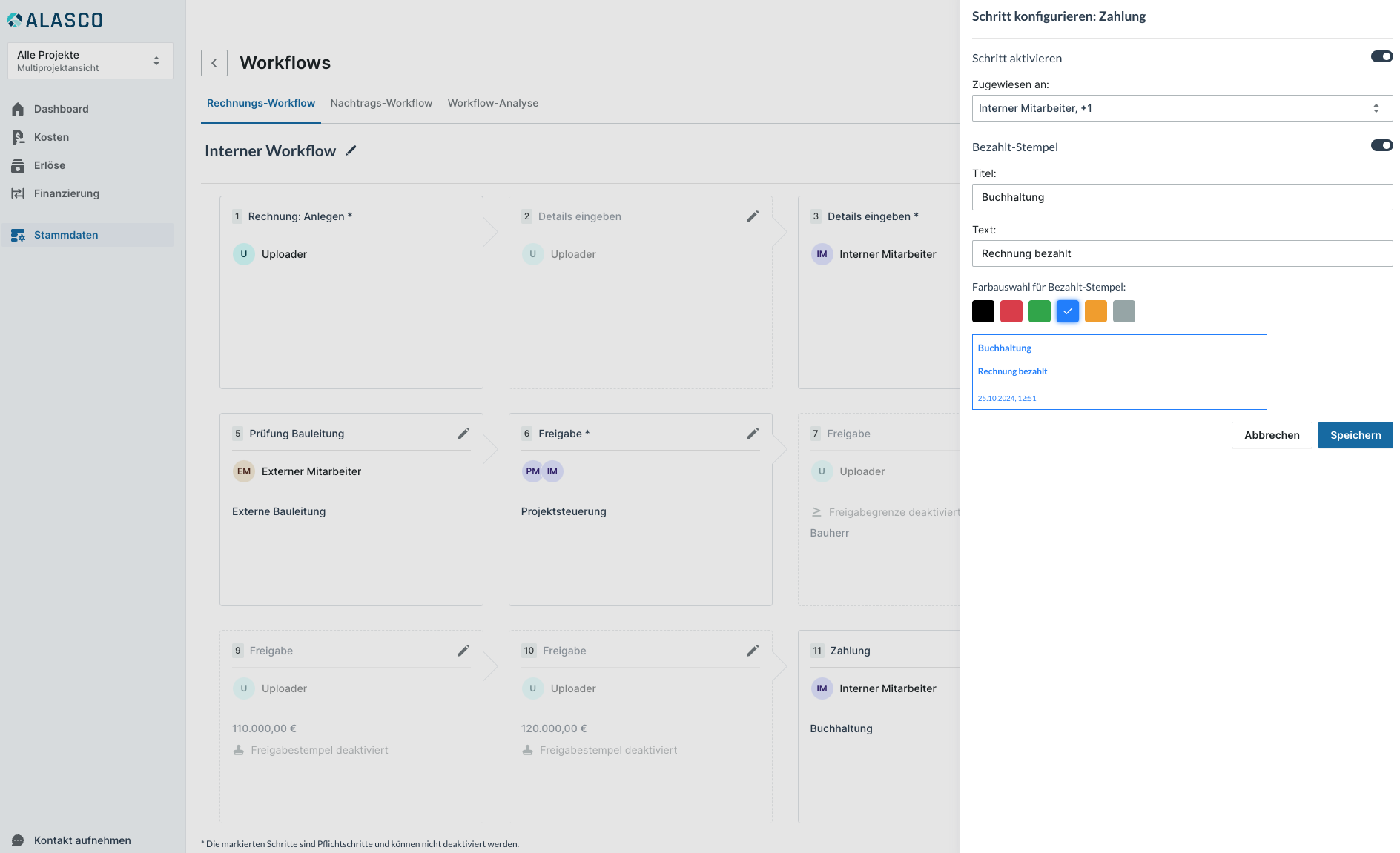Open the Workflow-Analyse tab

(x=493, y=103)
